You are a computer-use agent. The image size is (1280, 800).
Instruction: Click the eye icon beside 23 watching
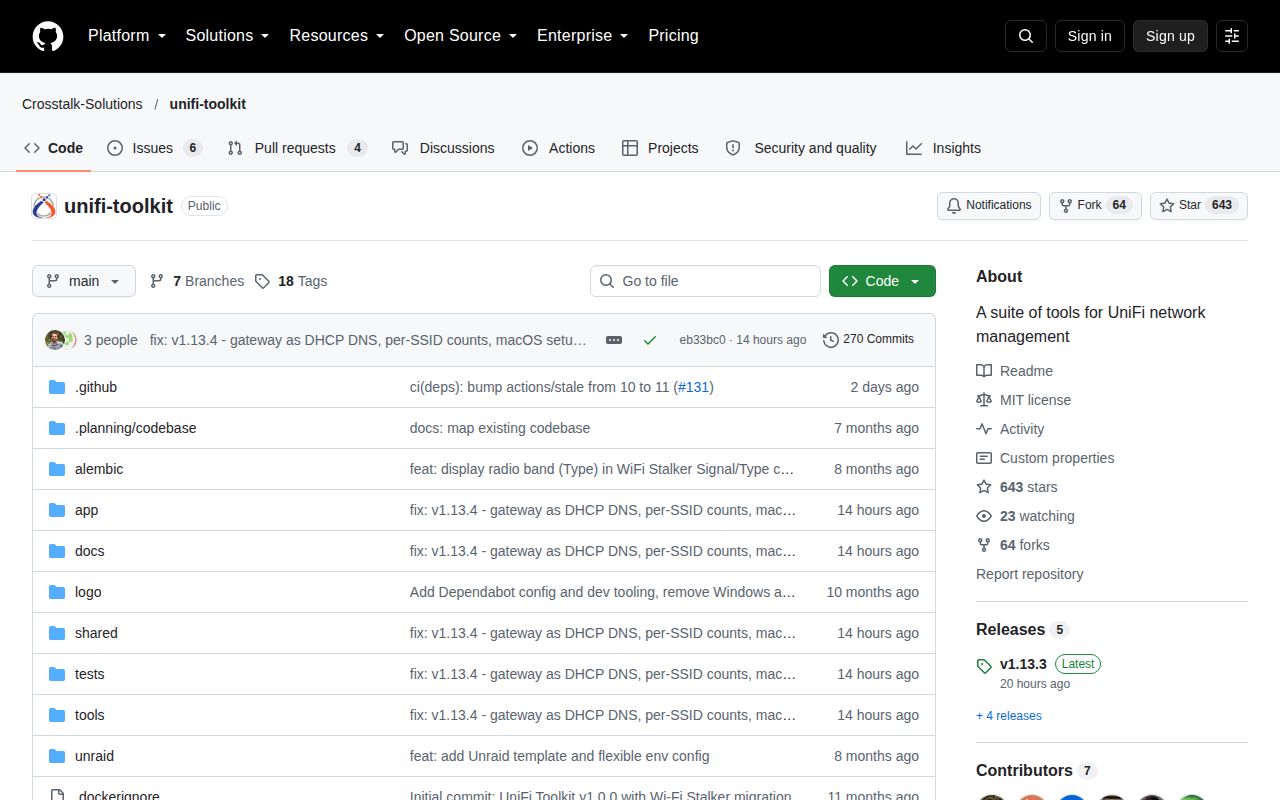point(984,516)
